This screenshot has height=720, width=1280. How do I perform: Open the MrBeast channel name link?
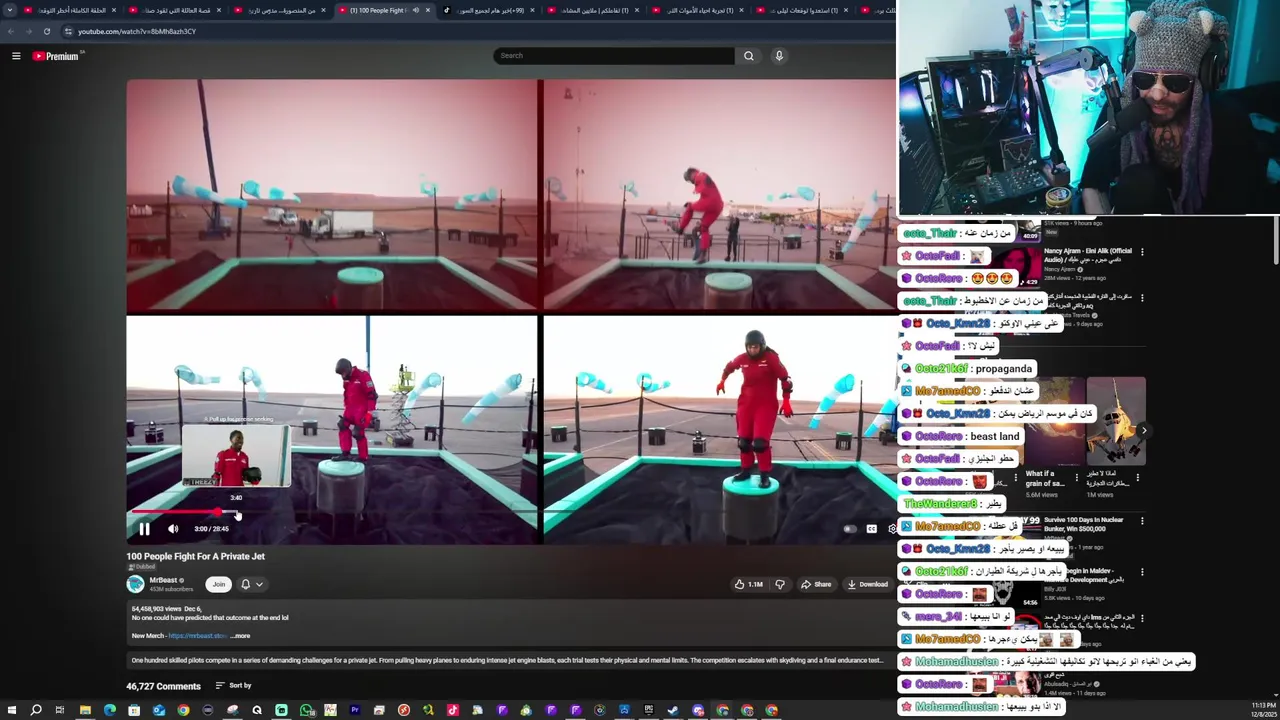[x=163, y=580]
